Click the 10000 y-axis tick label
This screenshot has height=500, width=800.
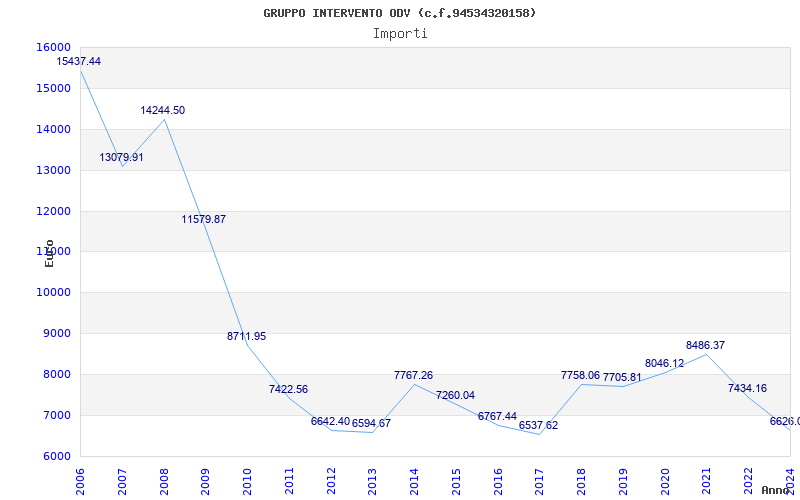point(54,293)
